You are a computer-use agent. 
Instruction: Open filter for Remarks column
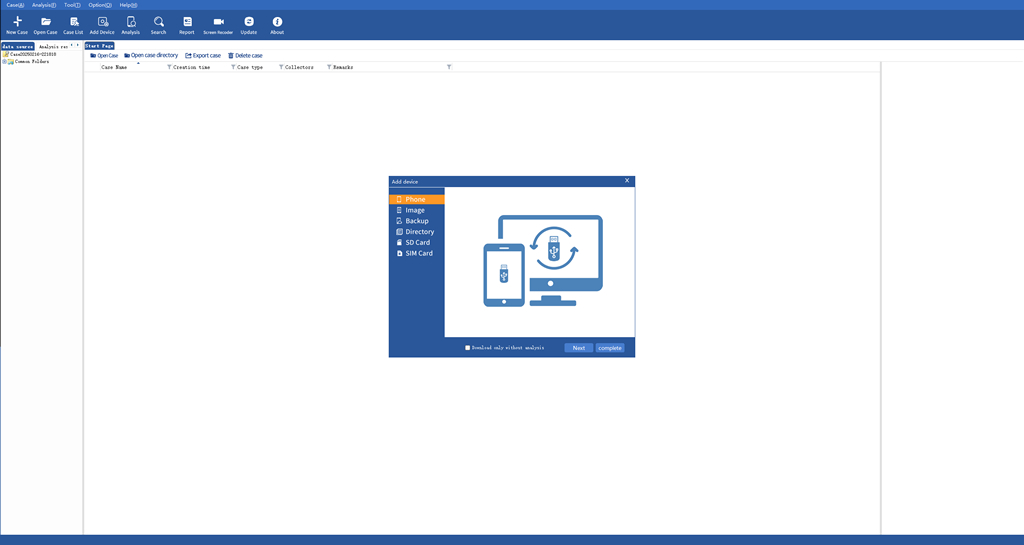pos(329,67)
